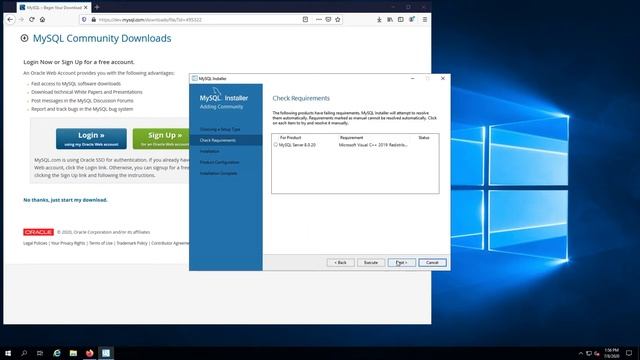Click the Next button in MySQL Installer
Screen dimensions: 640x360
pos(402,262)
